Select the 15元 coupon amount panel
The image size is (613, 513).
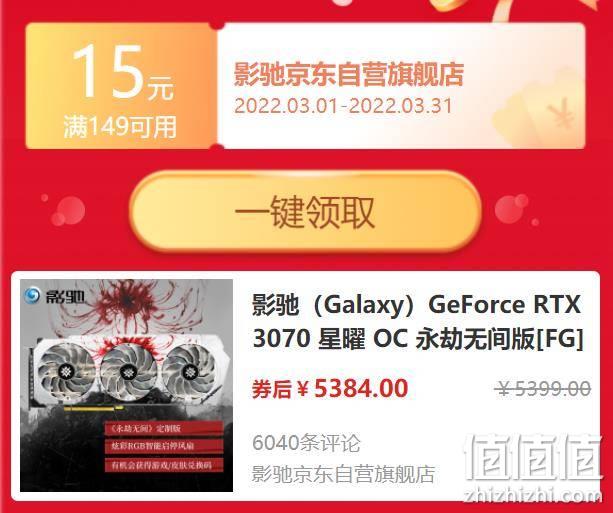[121, 86]
